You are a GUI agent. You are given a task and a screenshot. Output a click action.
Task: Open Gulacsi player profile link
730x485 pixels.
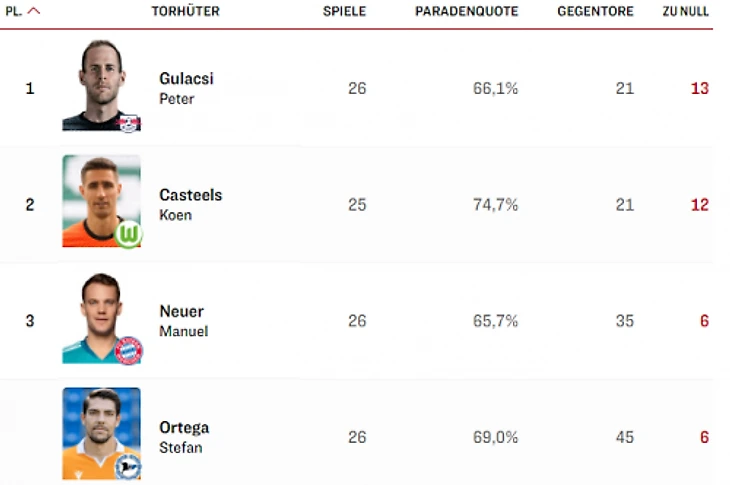(186, 79)
